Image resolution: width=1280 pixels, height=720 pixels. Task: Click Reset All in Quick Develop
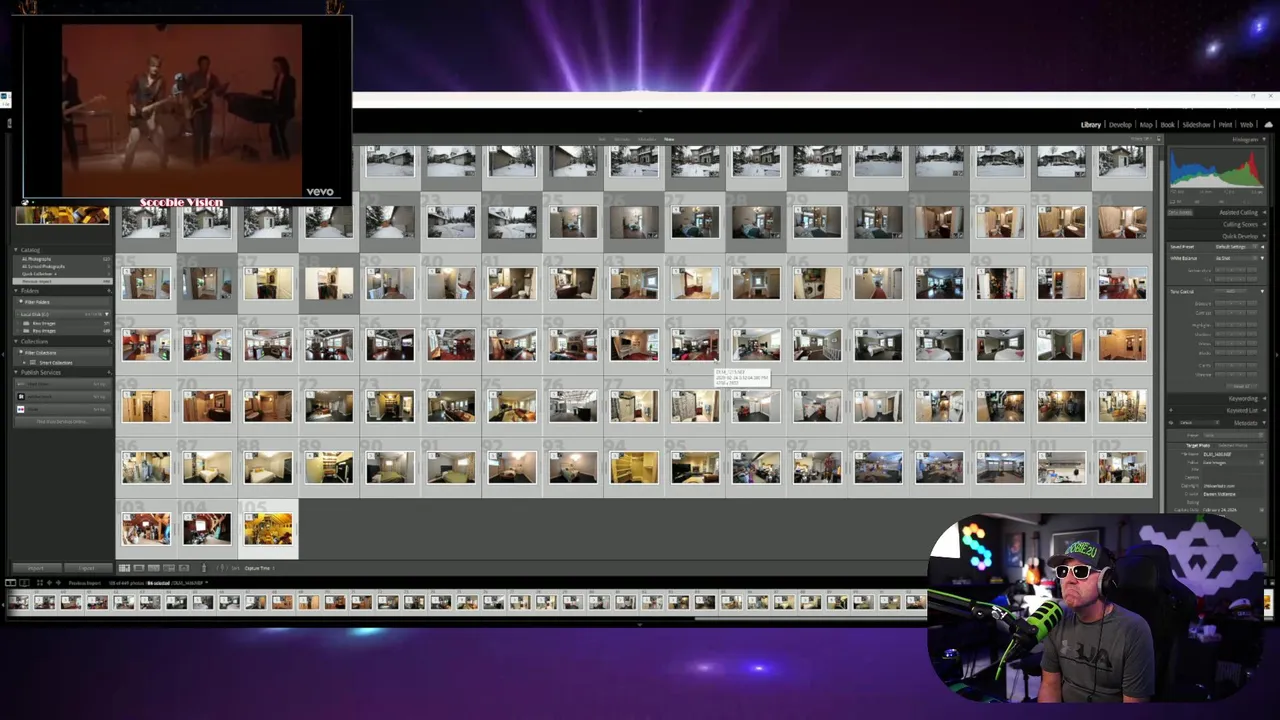pyautogui.click(x=1241, y=386)
